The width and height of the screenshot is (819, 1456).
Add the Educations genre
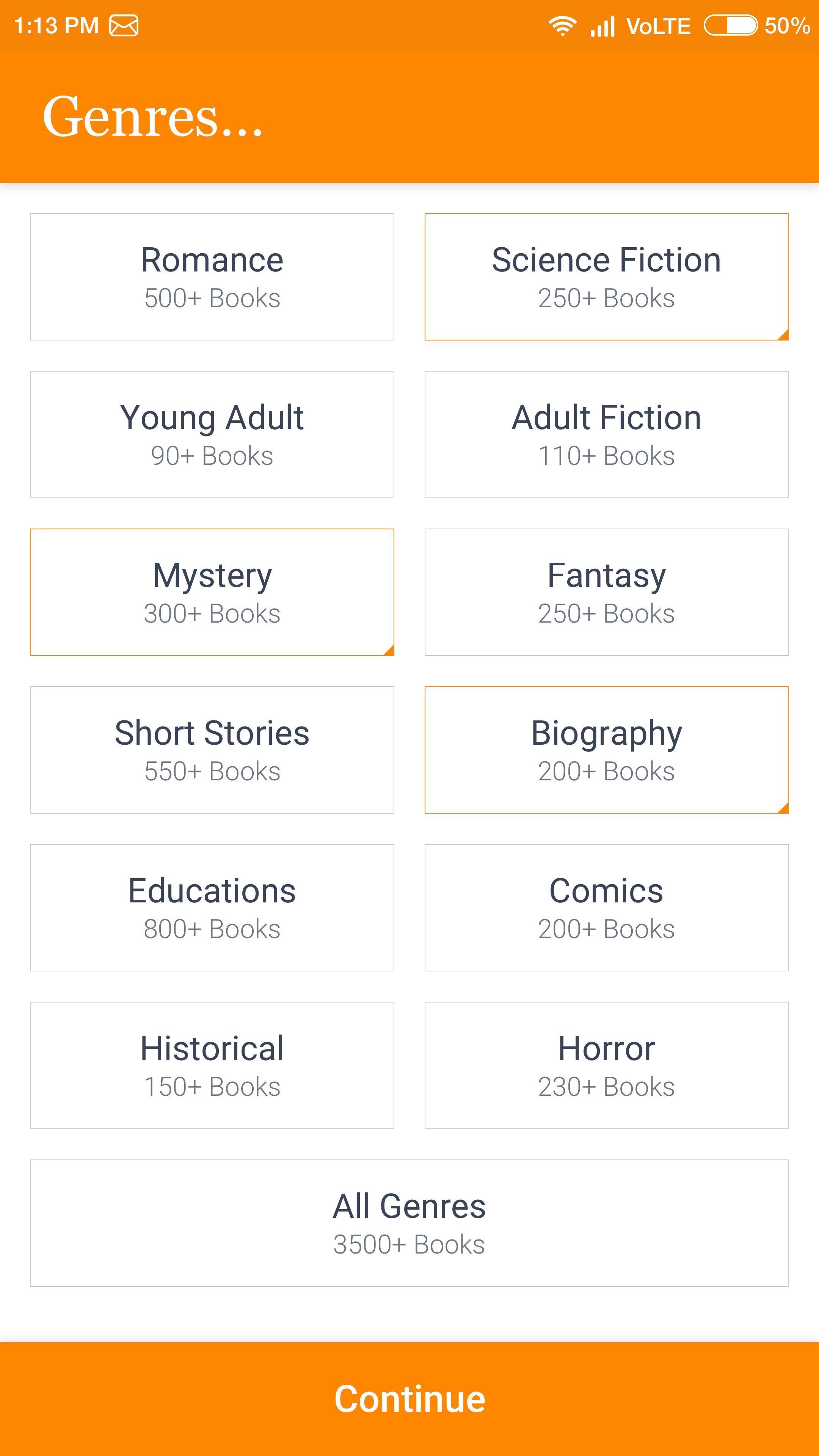(212, 907)
